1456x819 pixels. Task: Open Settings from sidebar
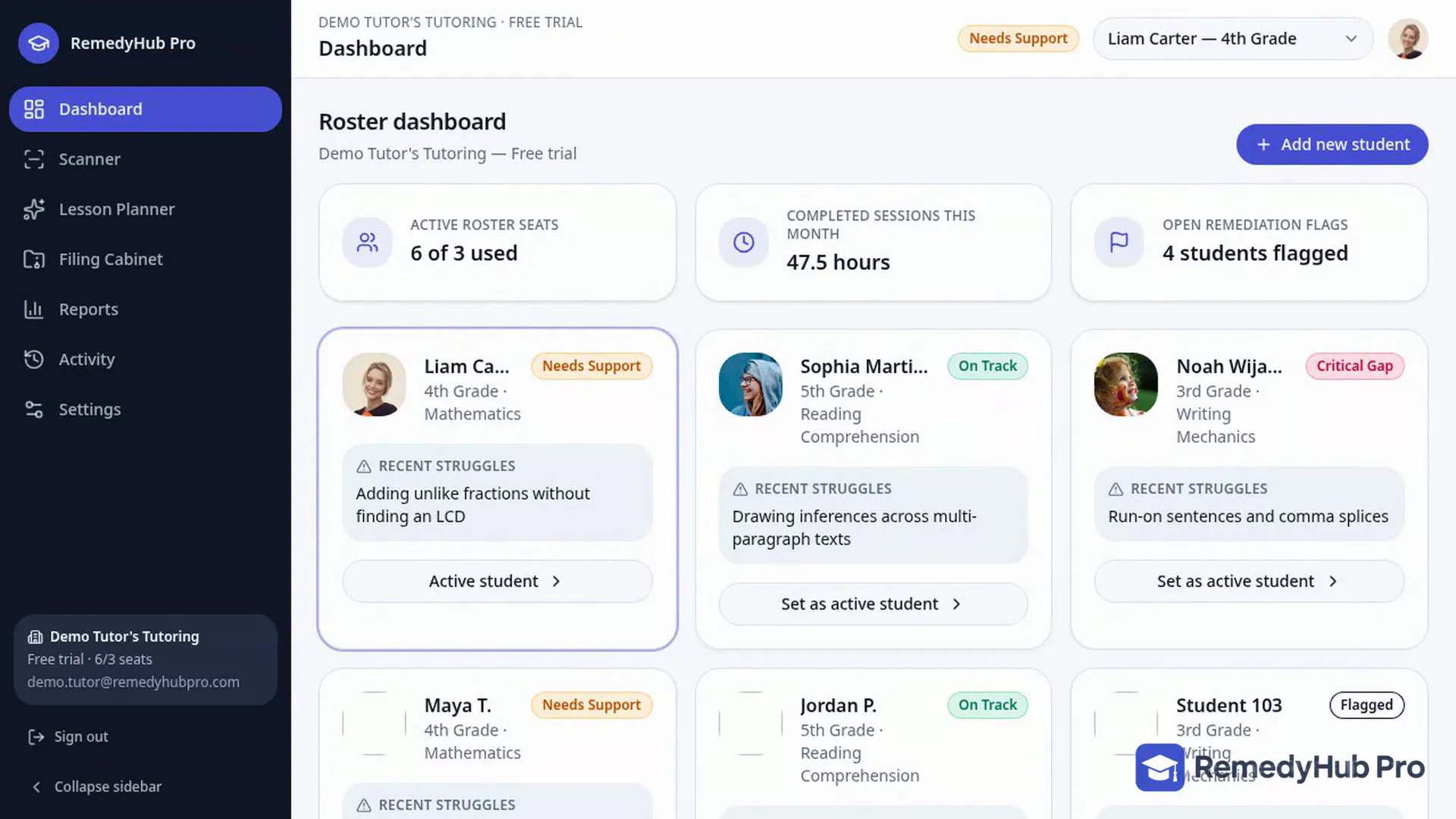pos(146,409)
